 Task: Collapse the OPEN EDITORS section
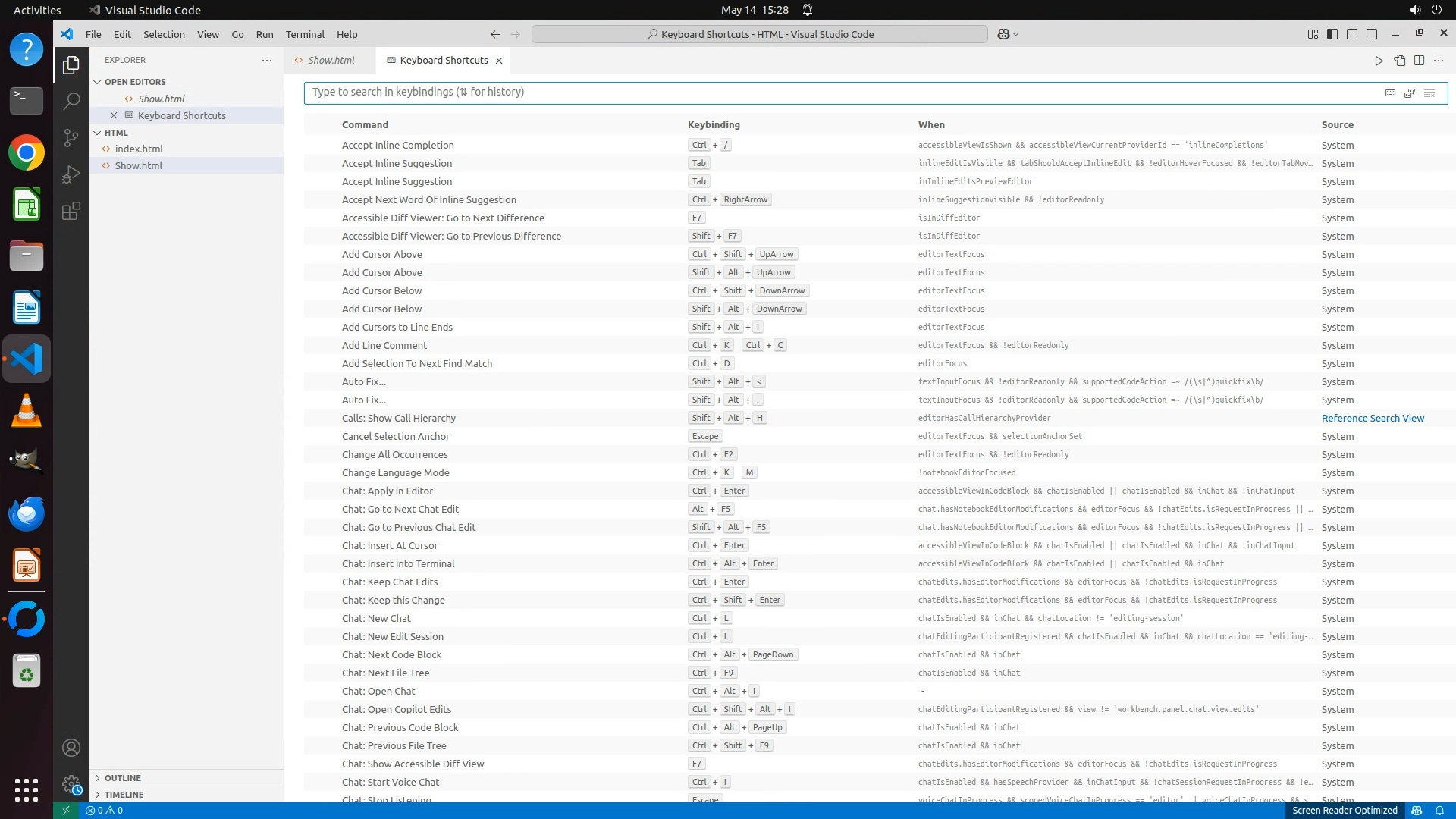click(x=135, y=82)
